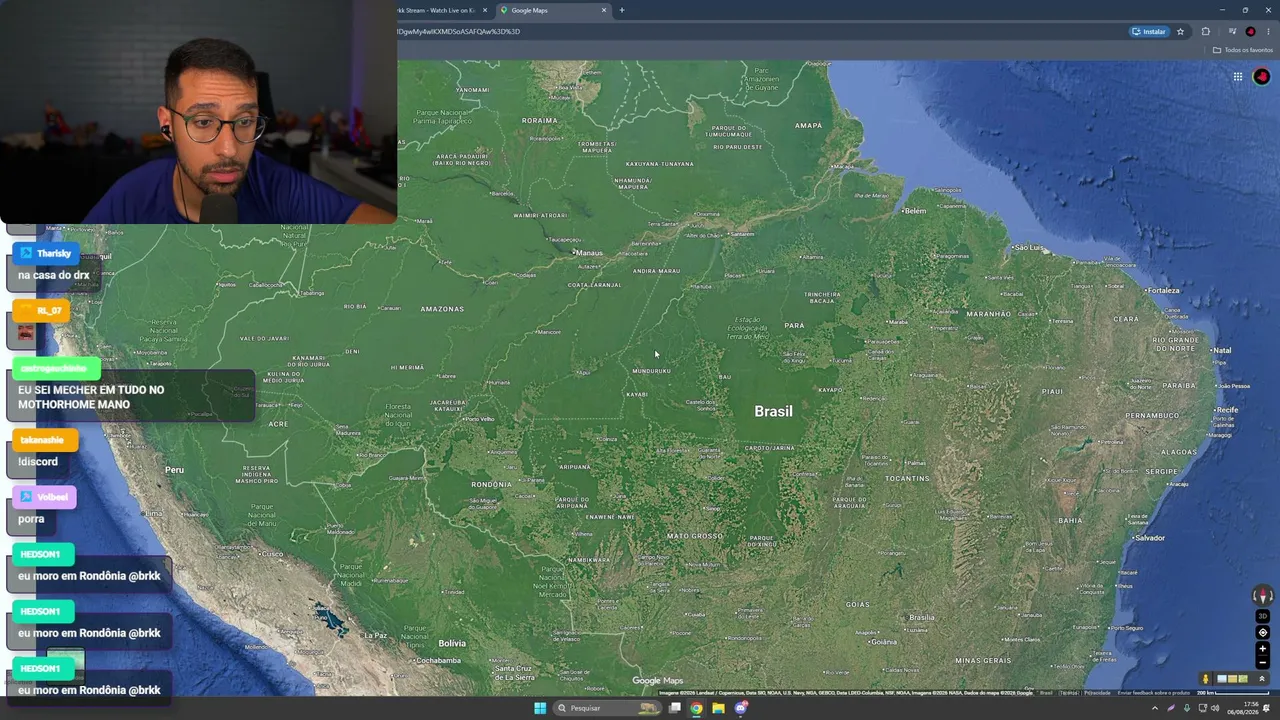Click the RONDÔNIA state label
This screenshot has width=1280, height=720.
coord(491,484)
